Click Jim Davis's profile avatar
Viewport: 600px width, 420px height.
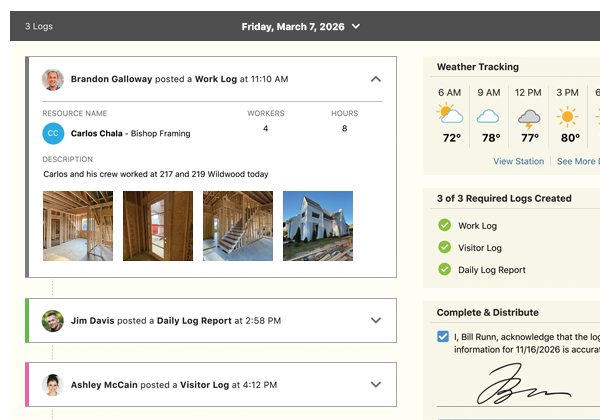click(53, 321)
